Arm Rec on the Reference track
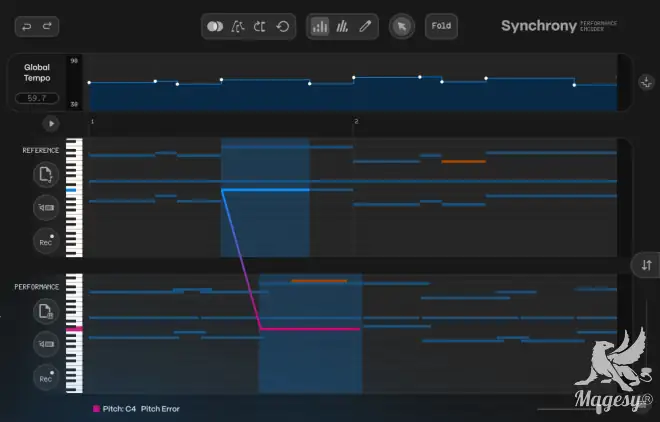Image resolution: width=660 pixels, height=422 pixels. coord(46,240)
